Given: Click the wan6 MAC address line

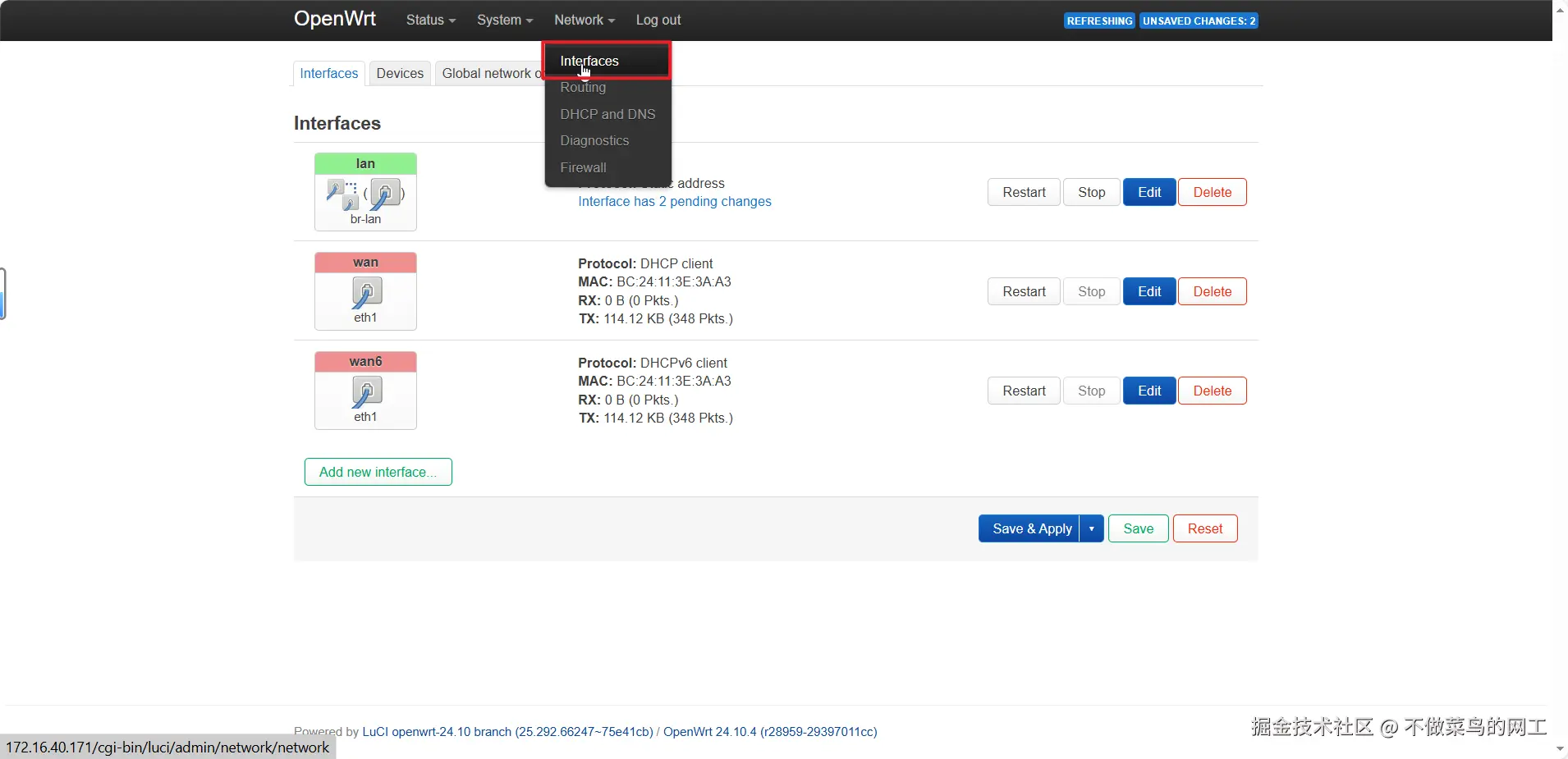Looking at the screenshot, I should click(x=654, y=381).
